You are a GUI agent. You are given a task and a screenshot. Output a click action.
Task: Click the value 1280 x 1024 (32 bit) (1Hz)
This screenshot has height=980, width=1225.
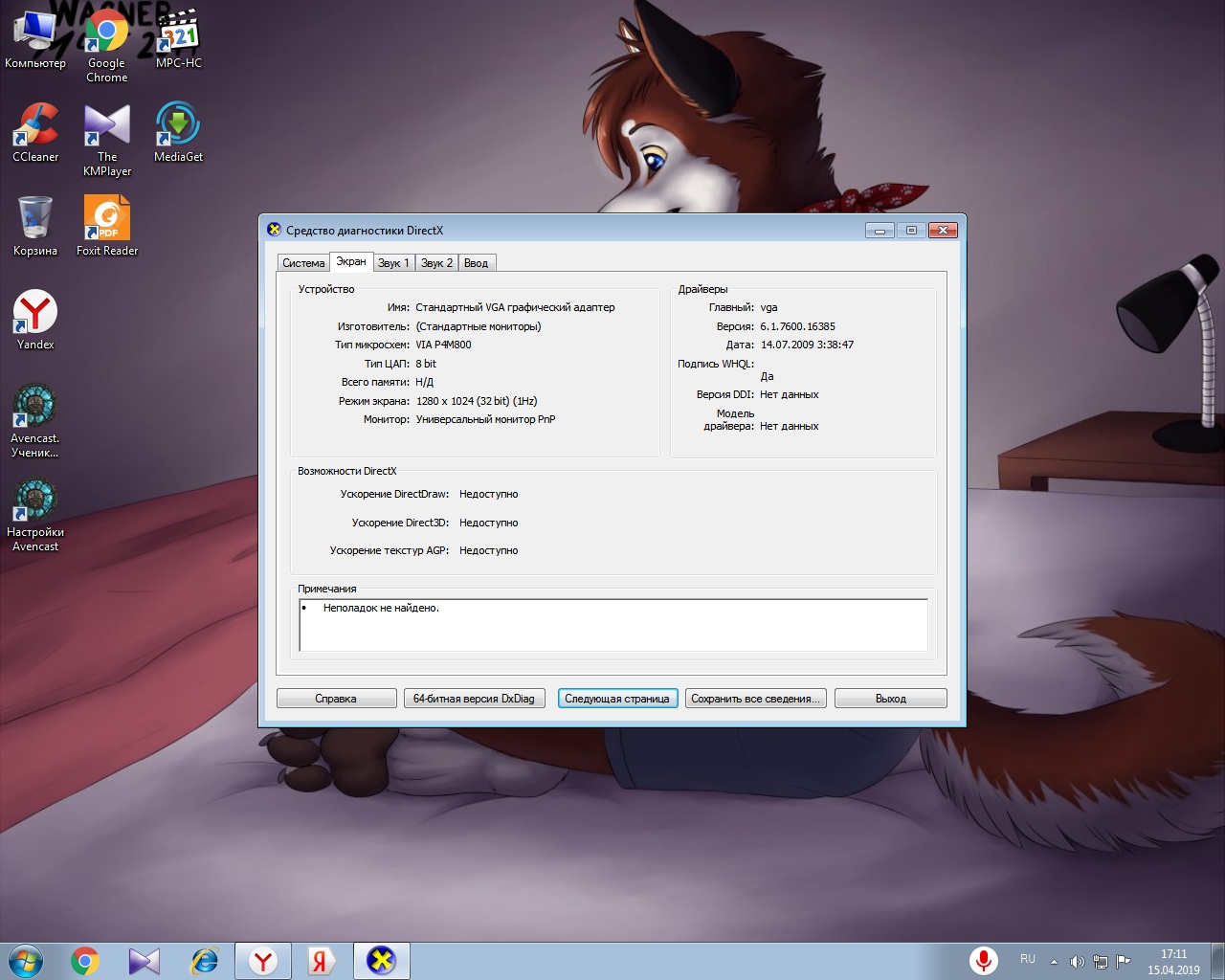pyautogui.click(x=477, y=401)
